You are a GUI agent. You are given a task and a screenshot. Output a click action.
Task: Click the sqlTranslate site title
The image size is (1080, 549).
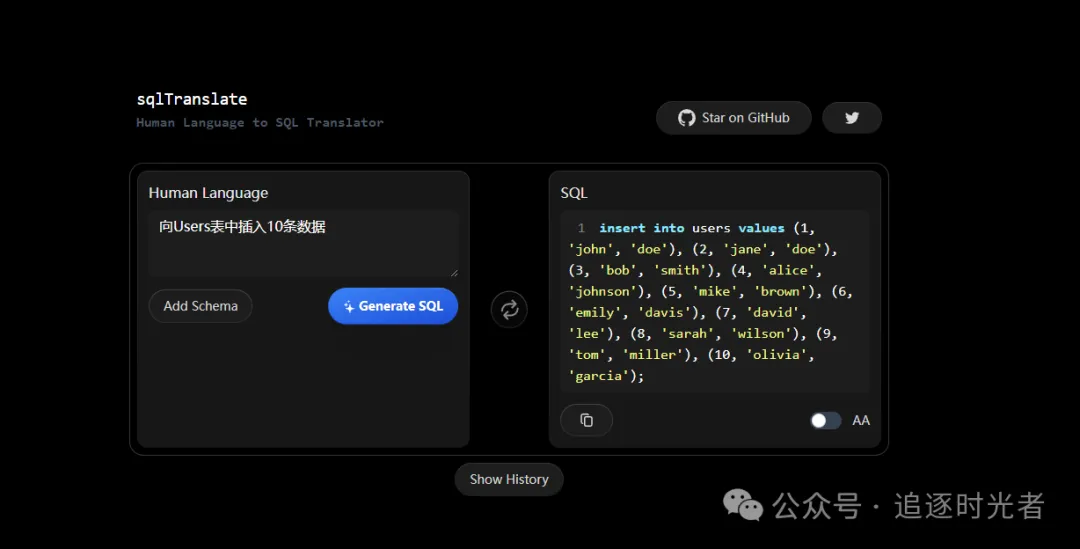[192, 99]
